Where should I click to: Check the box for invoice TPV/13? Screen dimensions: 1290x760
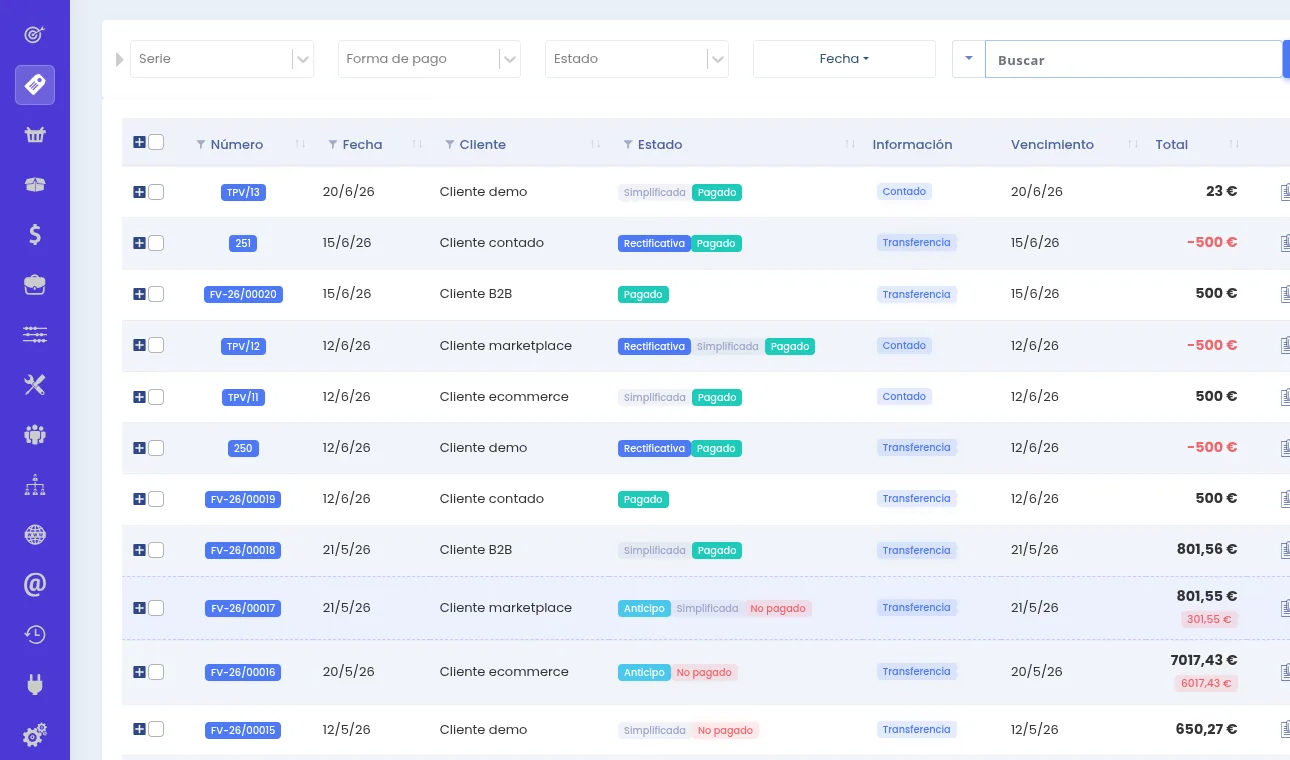156,192
